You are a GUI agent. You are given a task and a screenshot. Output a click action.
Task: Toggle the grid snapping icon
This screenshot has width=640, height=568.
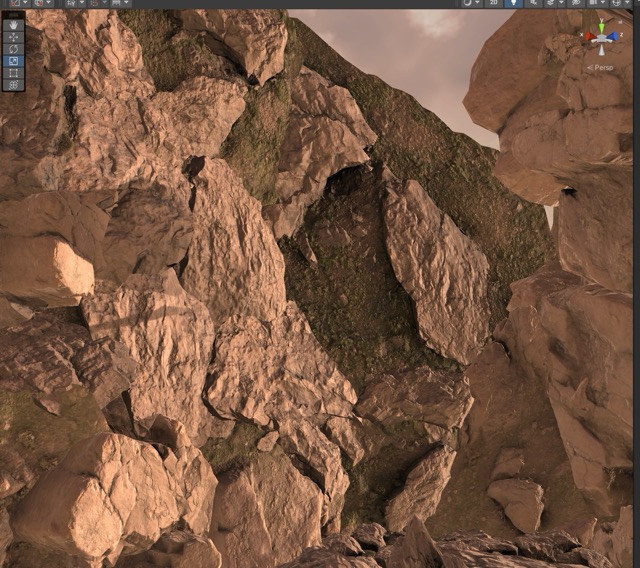point(94,2)
